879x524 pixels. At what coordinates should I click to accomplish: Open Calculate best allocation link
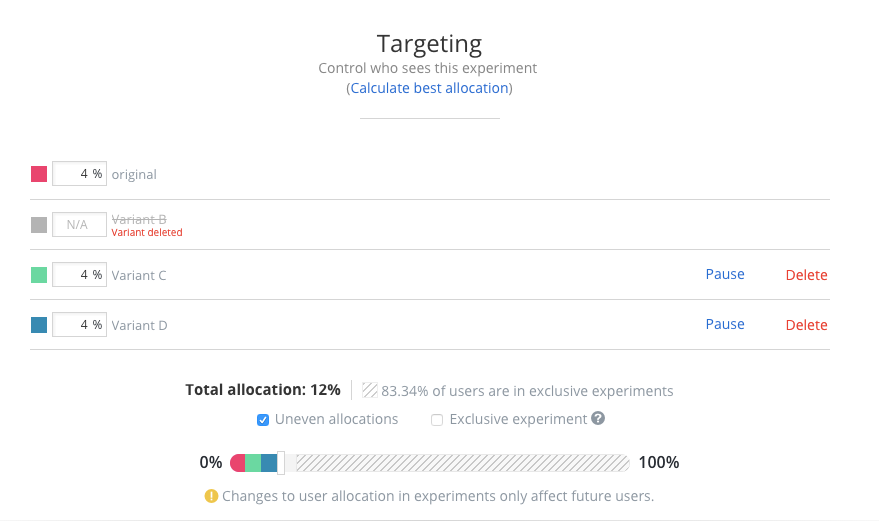click(x=429, y=88)
